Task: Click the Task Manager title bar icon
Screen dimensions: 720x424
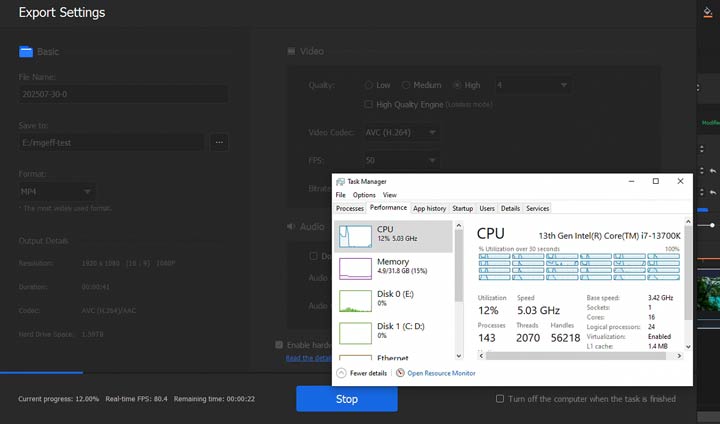Action: pyautogui.click(x=340, y=181)
